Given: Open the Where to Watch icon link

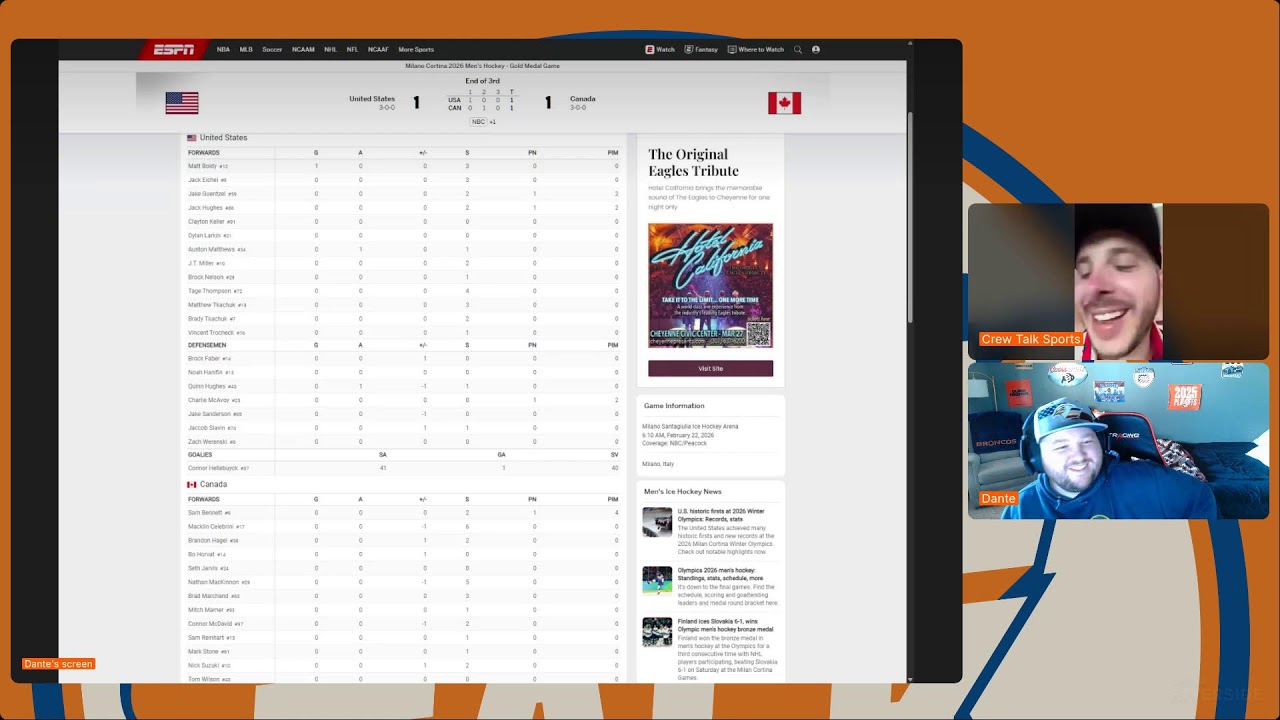Looking at the screenshot, I should (x=756, y=49).
